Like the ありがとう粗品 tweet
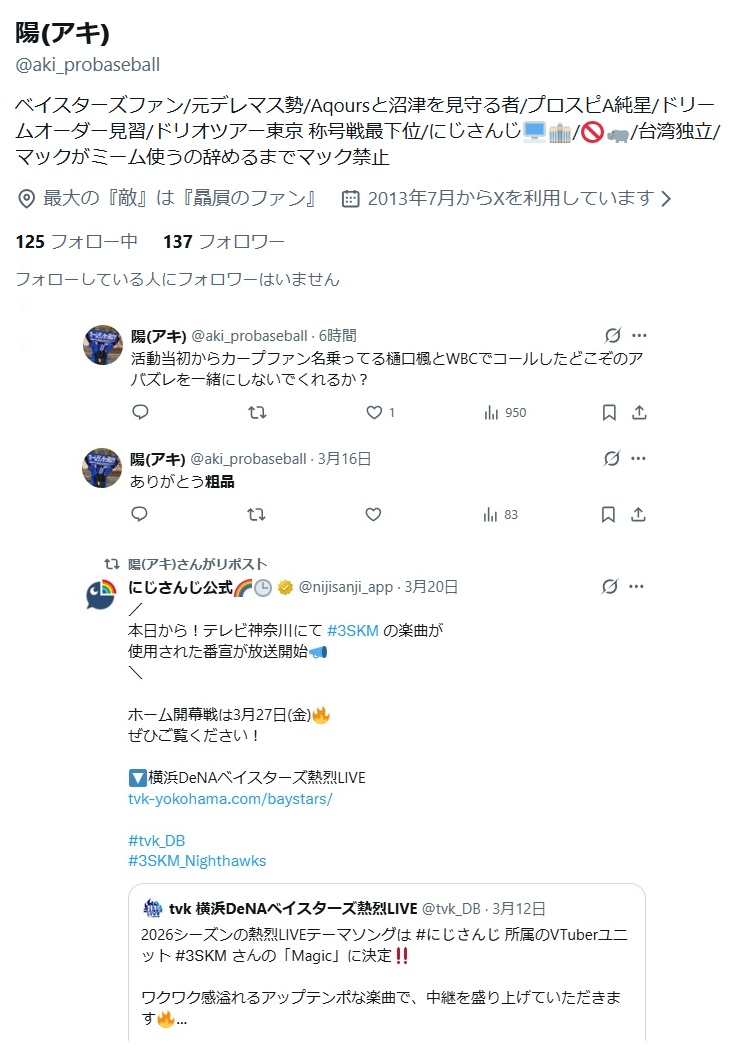Screen dimensions: 742x1055 [373, 514]
